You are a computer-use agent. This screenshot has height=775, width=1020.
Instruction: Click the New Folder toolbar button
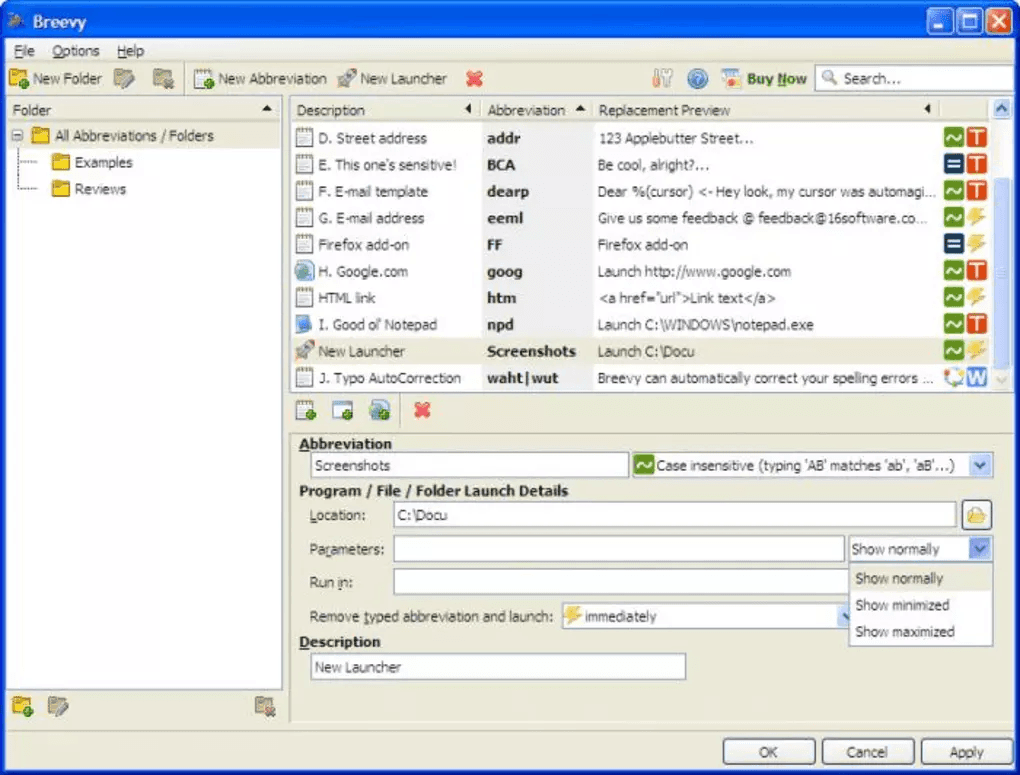(x=55, y=79)
